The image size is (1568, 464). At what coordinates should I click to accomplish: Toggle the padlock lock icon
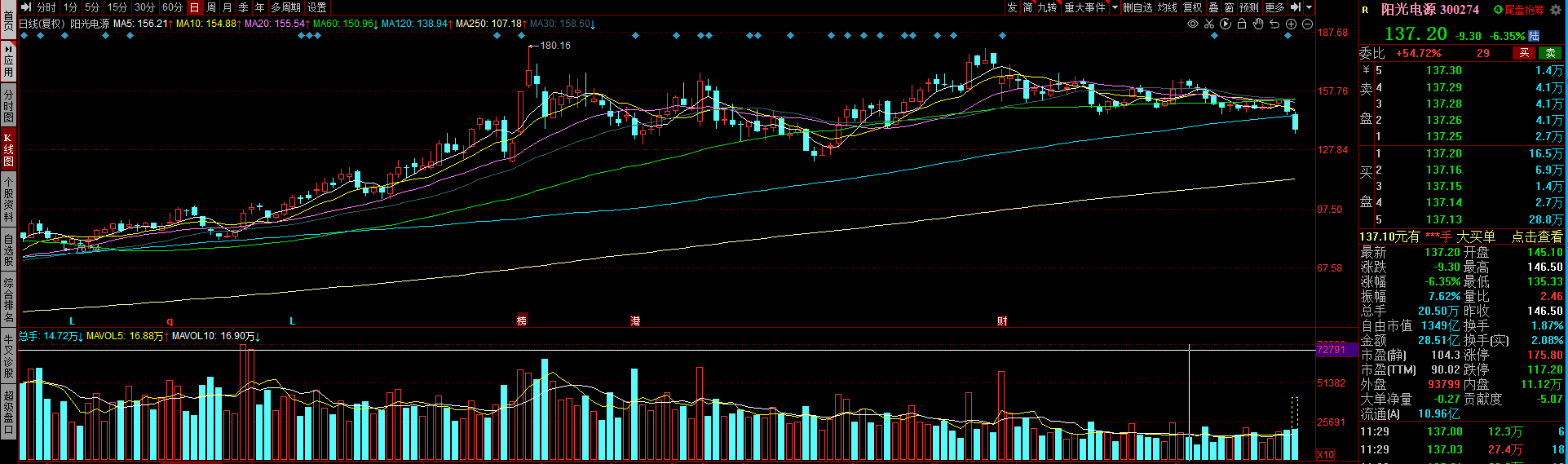point(1242,24)
